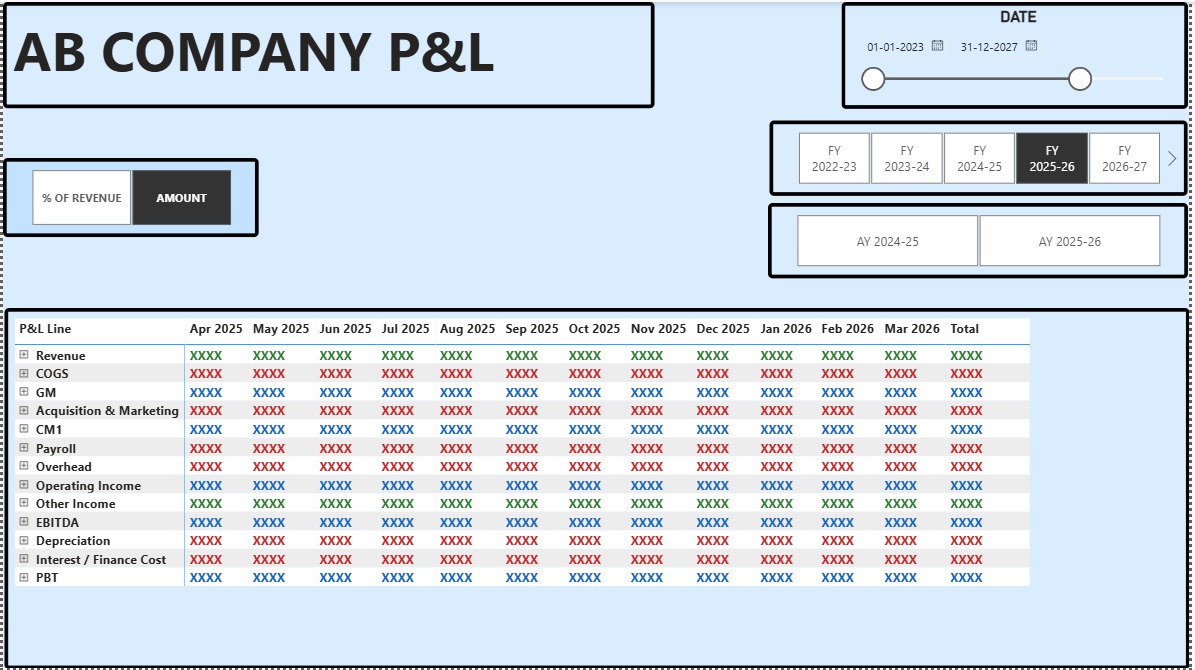Click the P&L Line column header

point(45,329)
